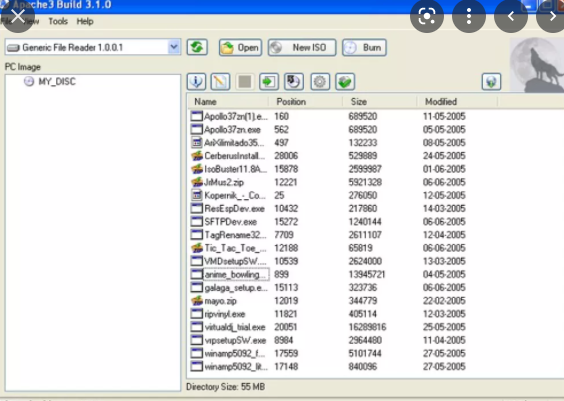Screen dimensions: 564x401
Task: Open an image with the Open button
Action: click(240, 47)
